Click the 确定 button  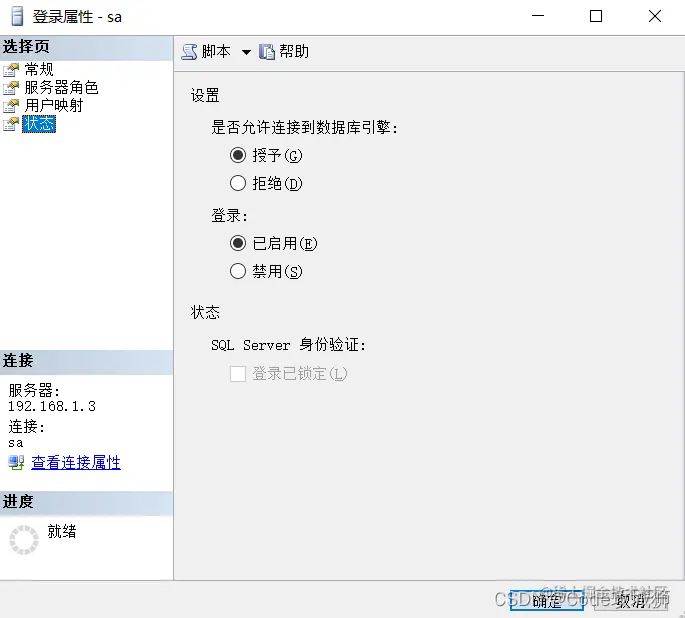point(547,601)
